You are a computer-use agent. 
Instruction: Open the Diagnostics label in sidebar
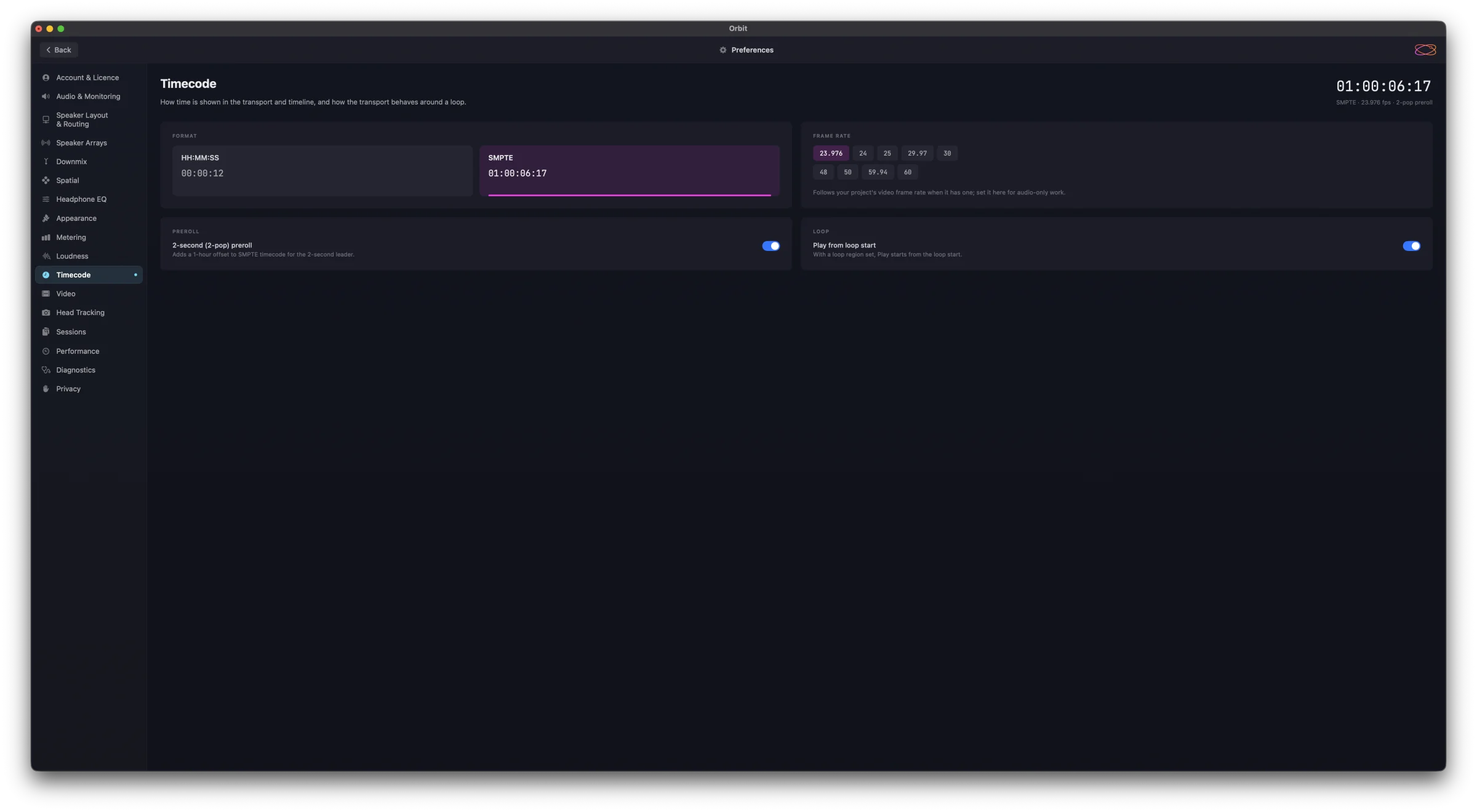[x=76, y=370]
